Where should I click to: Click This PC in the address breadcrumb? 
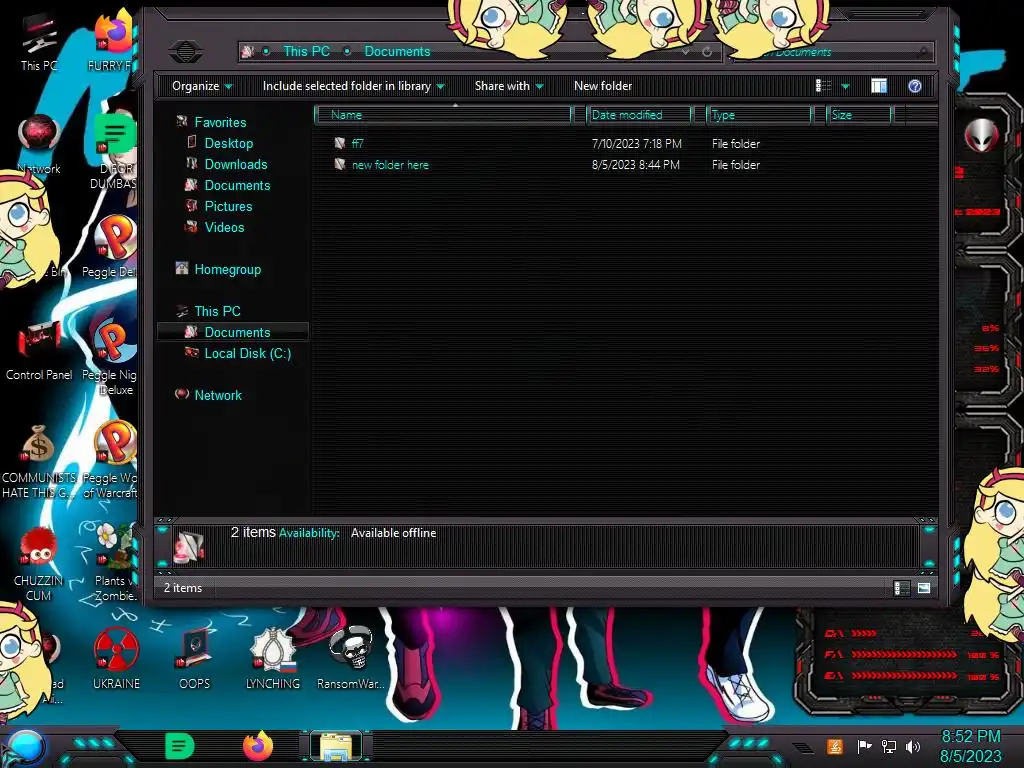coord(306,51)
